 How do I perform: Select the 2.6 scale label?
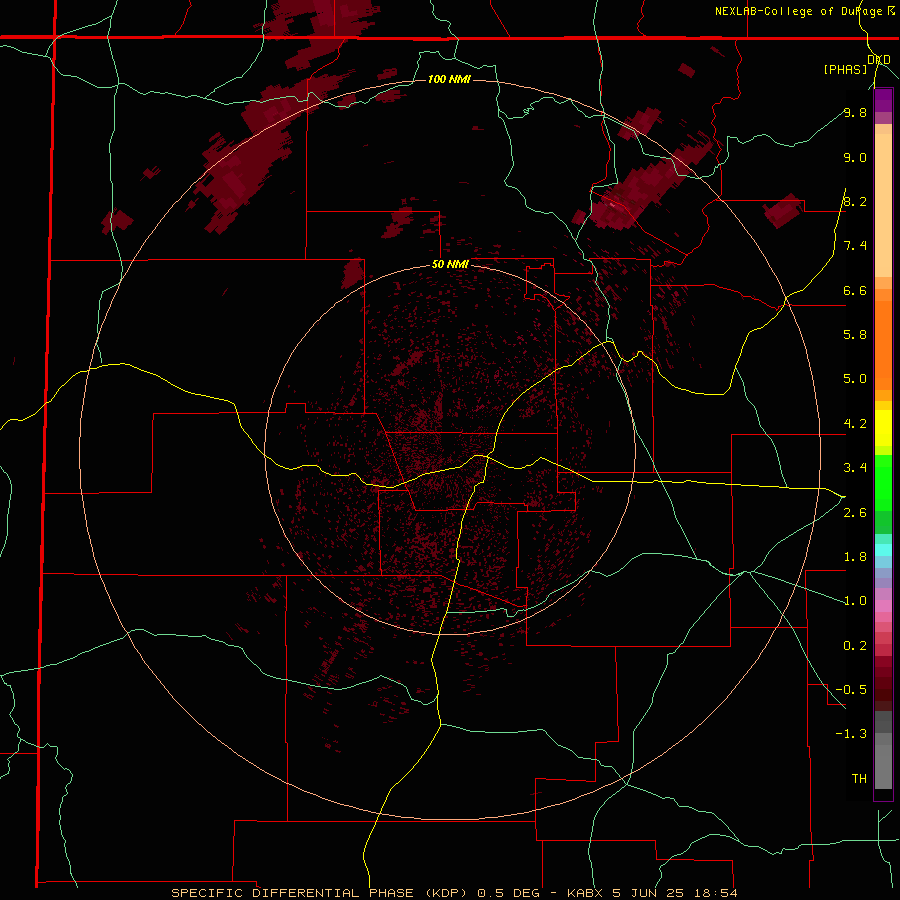[855, 513]
